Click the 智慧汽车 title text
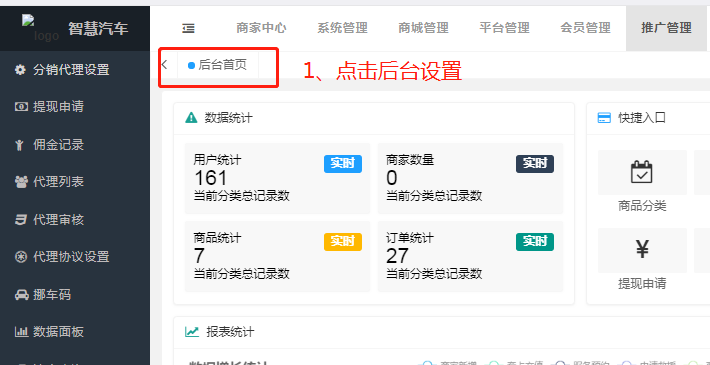This screenshot has width=710, height=365. 98,29
